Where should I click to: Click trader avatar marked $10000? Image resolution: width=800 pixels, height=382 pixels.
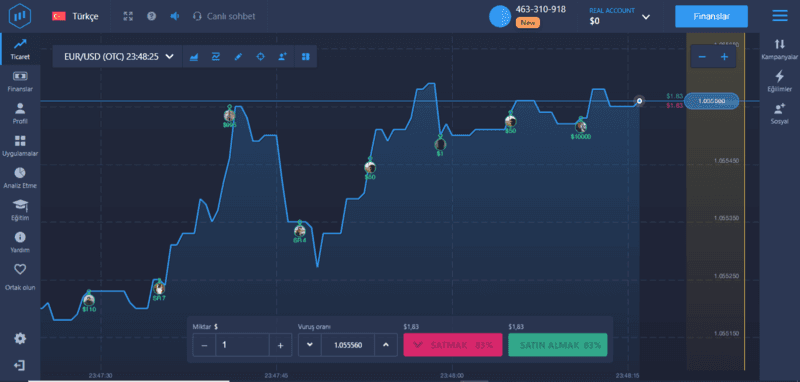(x=581, y=126)
